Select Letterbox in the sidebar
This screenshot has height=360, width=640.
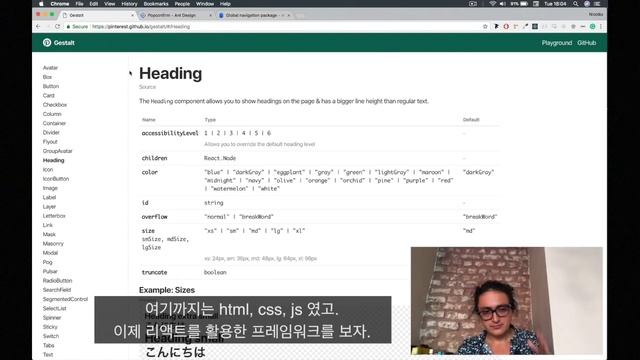point(54,216)
